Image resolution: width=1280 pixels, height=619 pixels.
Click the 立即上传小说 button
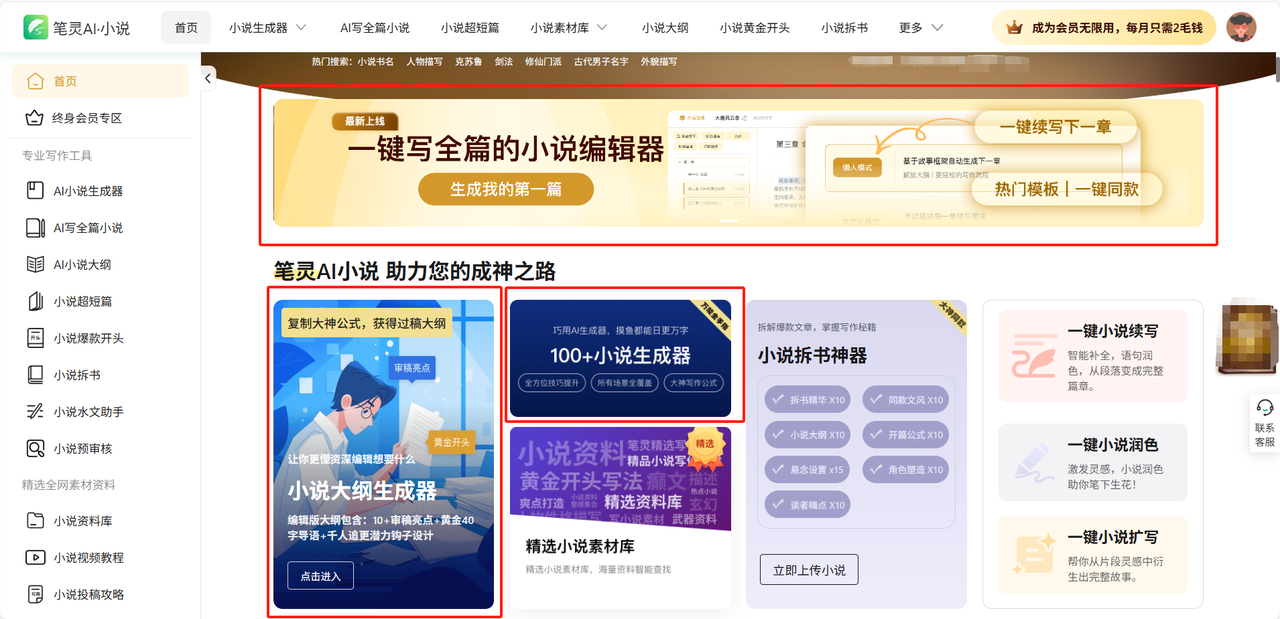point(809,570)
